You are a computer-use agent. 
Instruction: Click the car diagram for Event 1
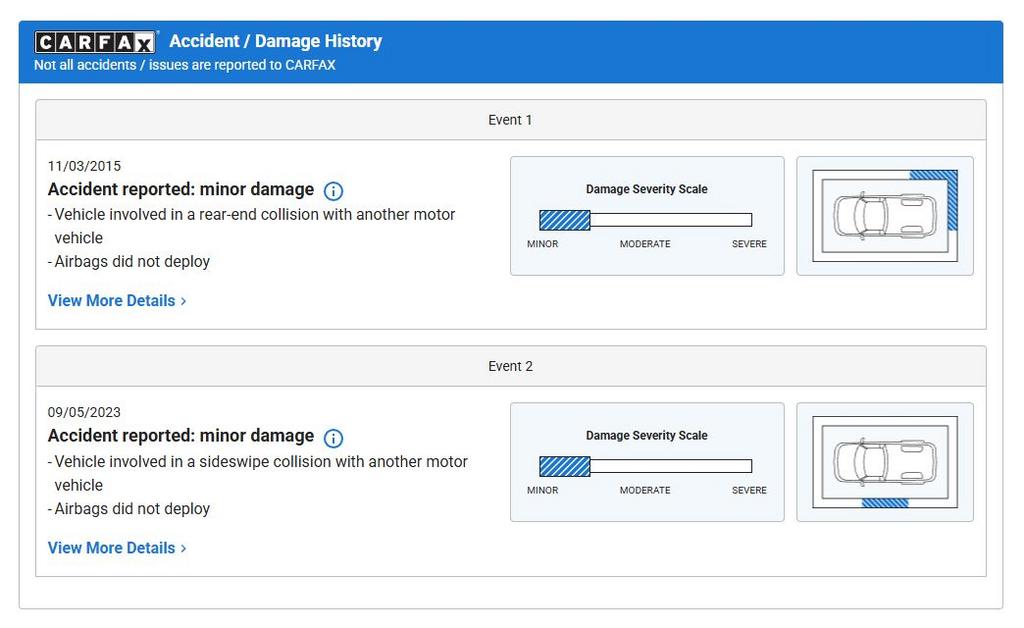885,216
